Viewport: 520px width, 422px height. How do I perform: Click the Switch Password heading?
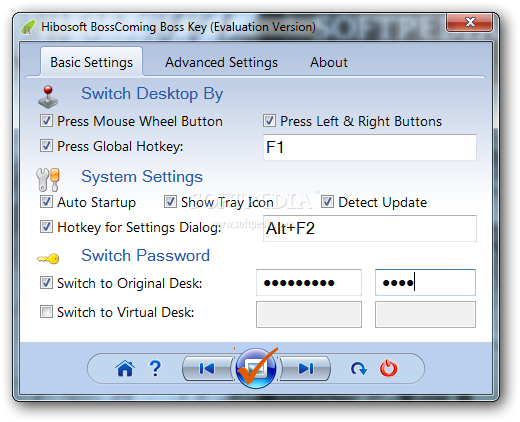[x=146, y=256]
